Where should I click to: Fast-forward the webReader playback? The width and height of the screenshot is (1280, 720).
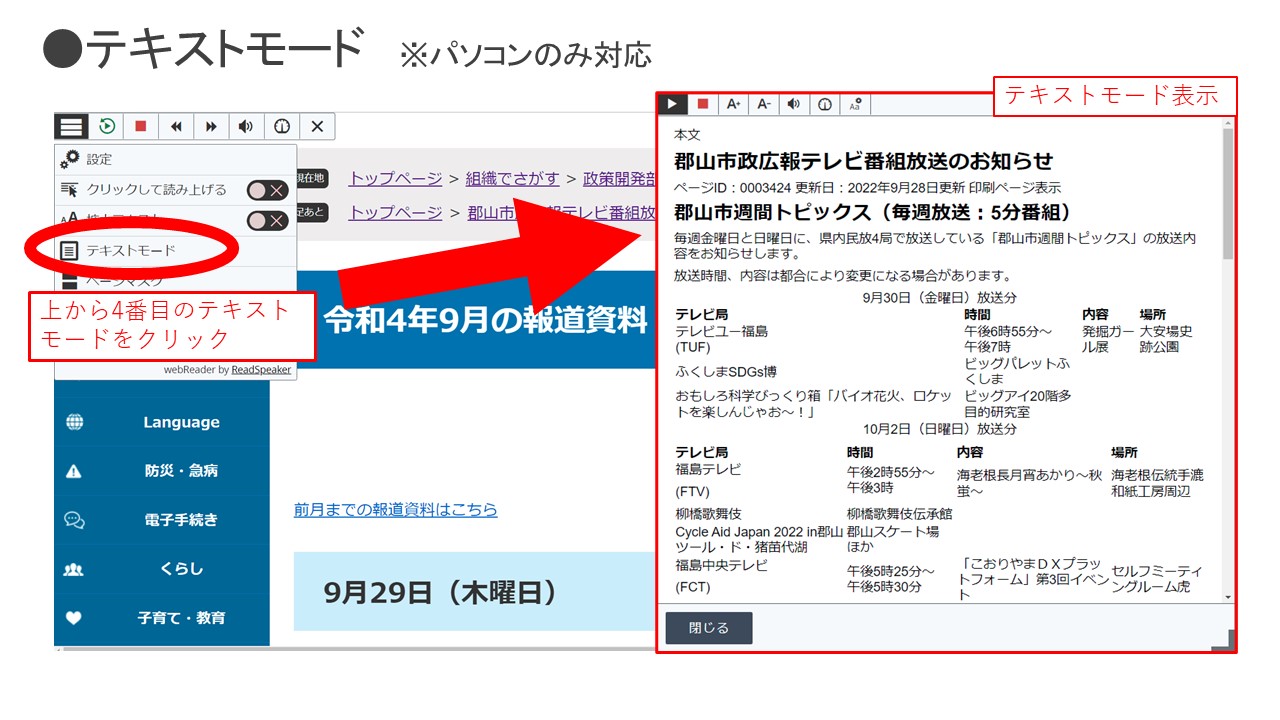tap(211, 127)
